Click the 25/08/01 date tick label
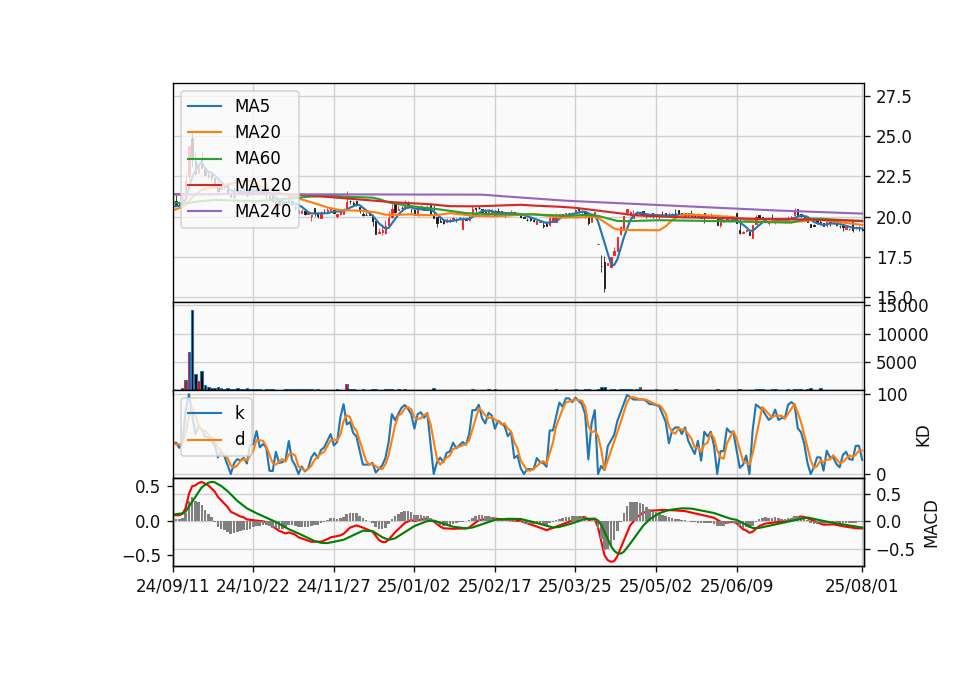 click(x=861, y=586)
